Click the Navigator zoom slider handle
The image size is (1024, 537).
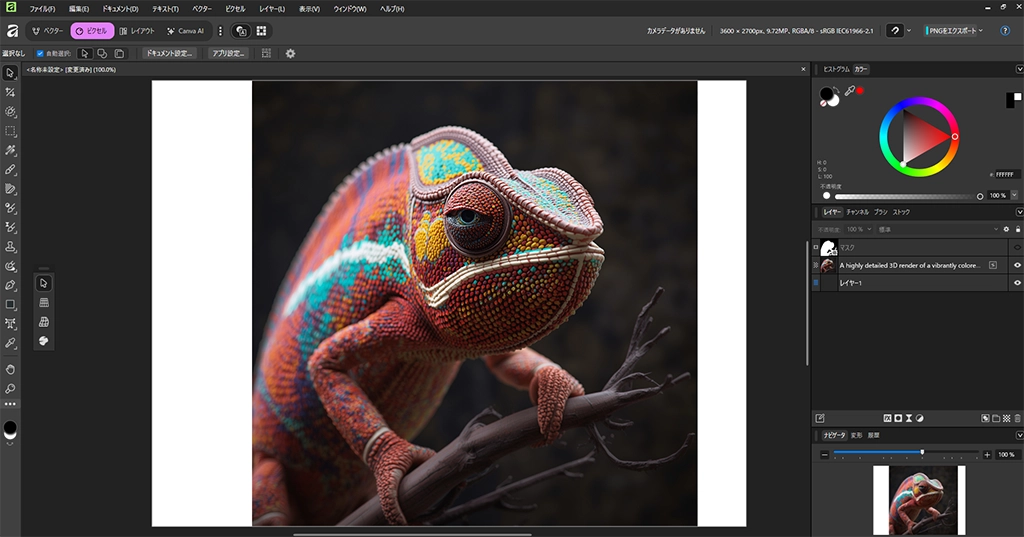click(922, 453)
